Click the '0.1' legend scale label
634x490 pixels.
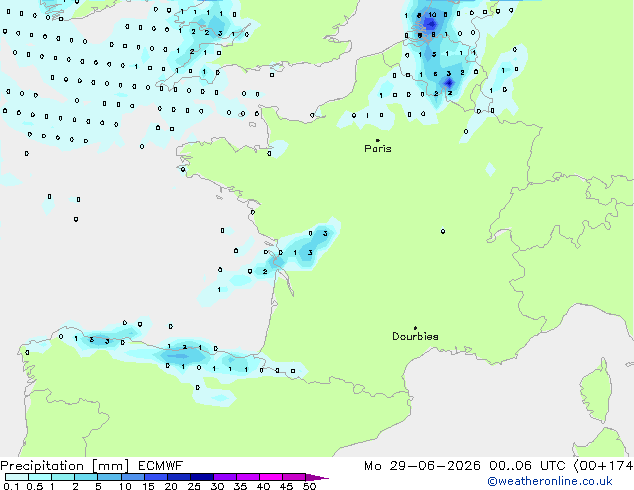pyautogui.click(x=10, y=486)
